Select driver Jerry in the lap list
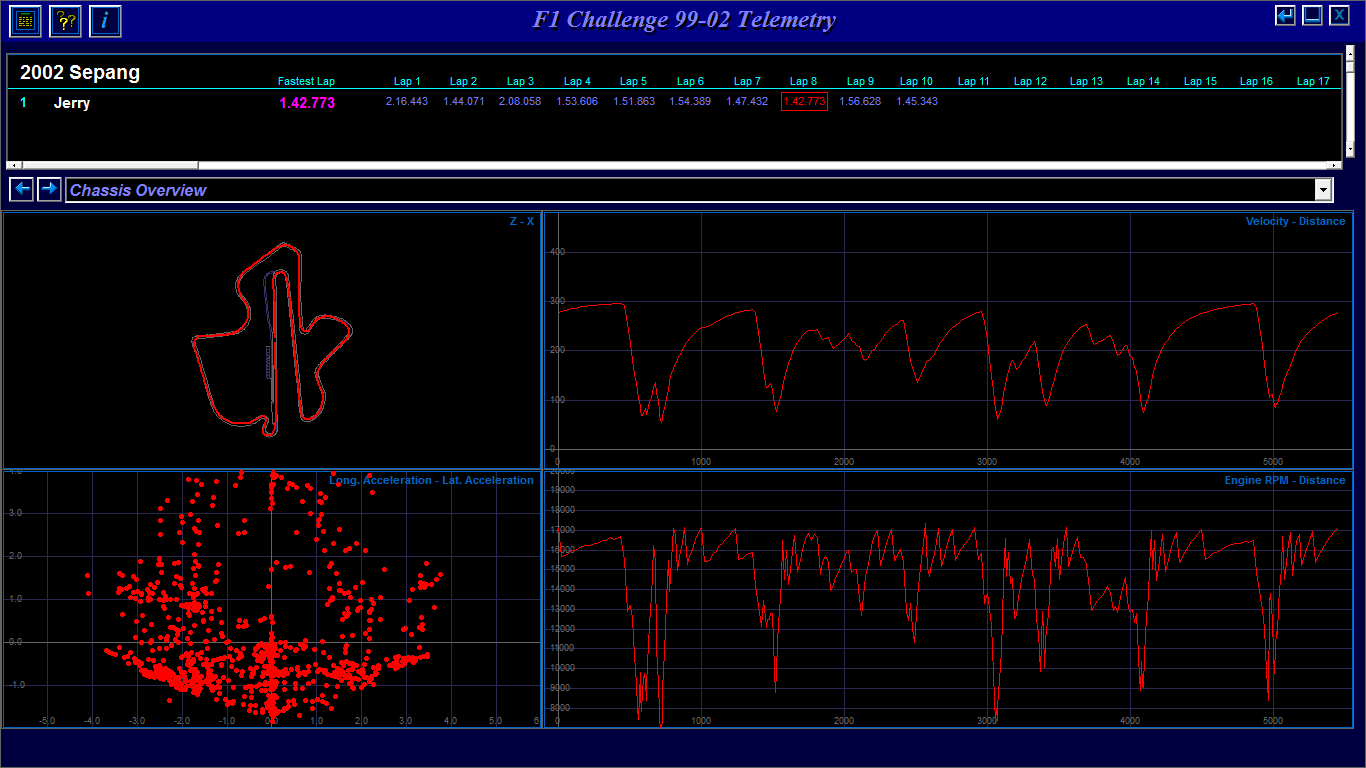The image size is (1366, 768). click(72, 103)
